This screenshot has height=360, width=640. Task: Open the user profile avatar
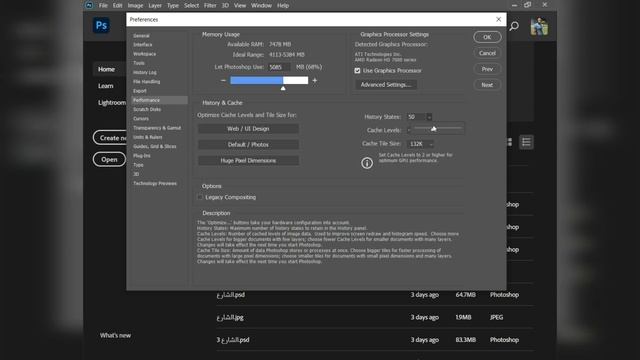pos(539,27)
